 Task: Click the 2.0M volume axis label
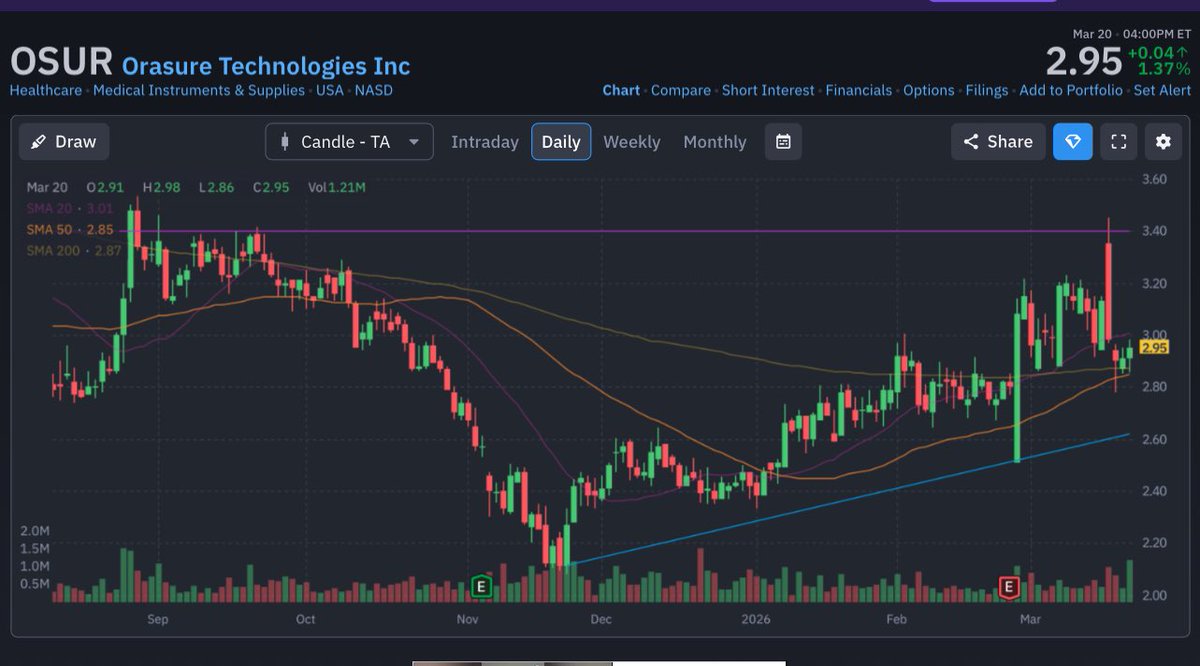34,531
